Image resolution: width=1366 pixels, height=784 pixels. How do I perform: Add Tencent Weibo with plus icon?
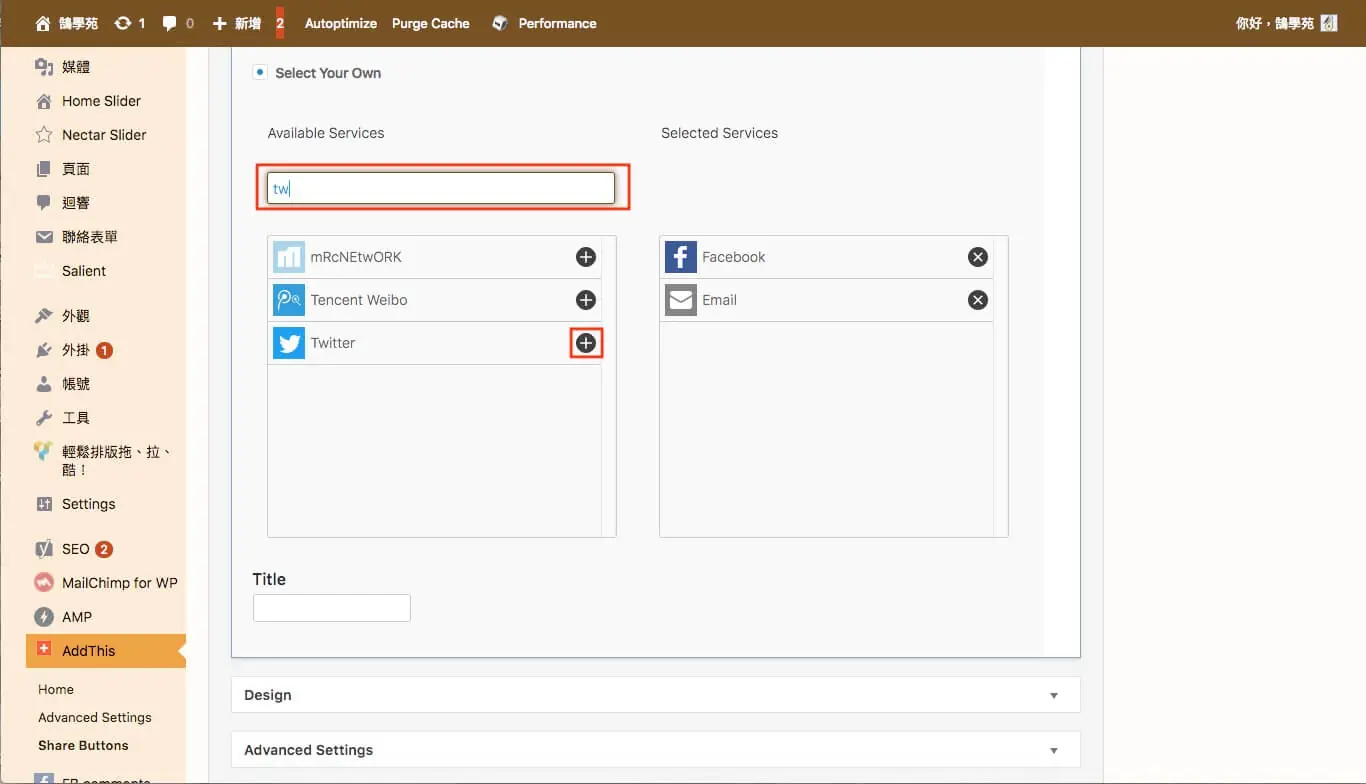click(586, 300)
